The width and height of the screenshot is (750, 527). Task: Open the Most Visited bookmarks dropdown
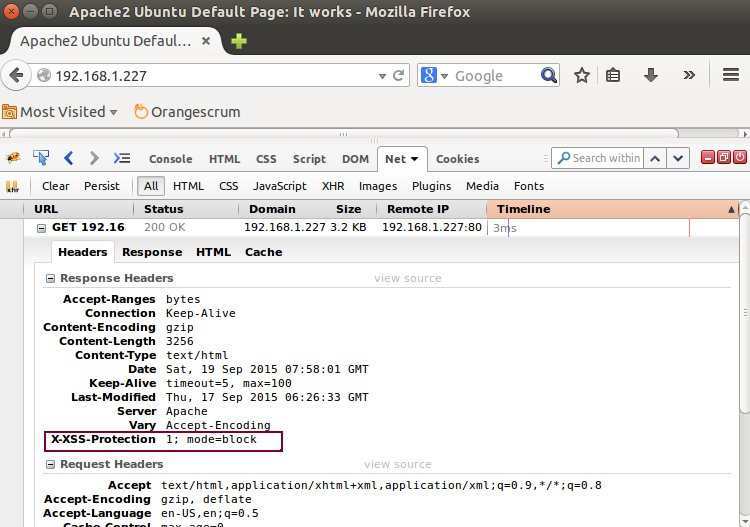click(60, 112)
